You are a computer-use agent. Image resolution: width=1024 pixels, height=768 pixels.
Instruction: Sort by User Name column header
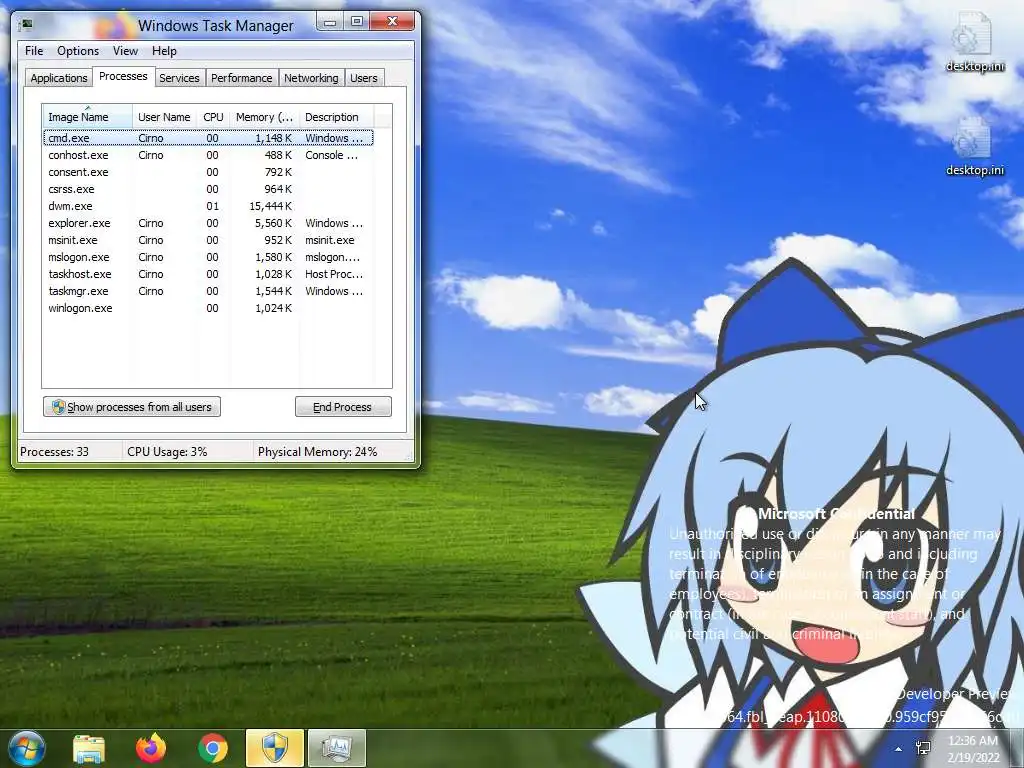pyautogui.click(x=164, y=117)
